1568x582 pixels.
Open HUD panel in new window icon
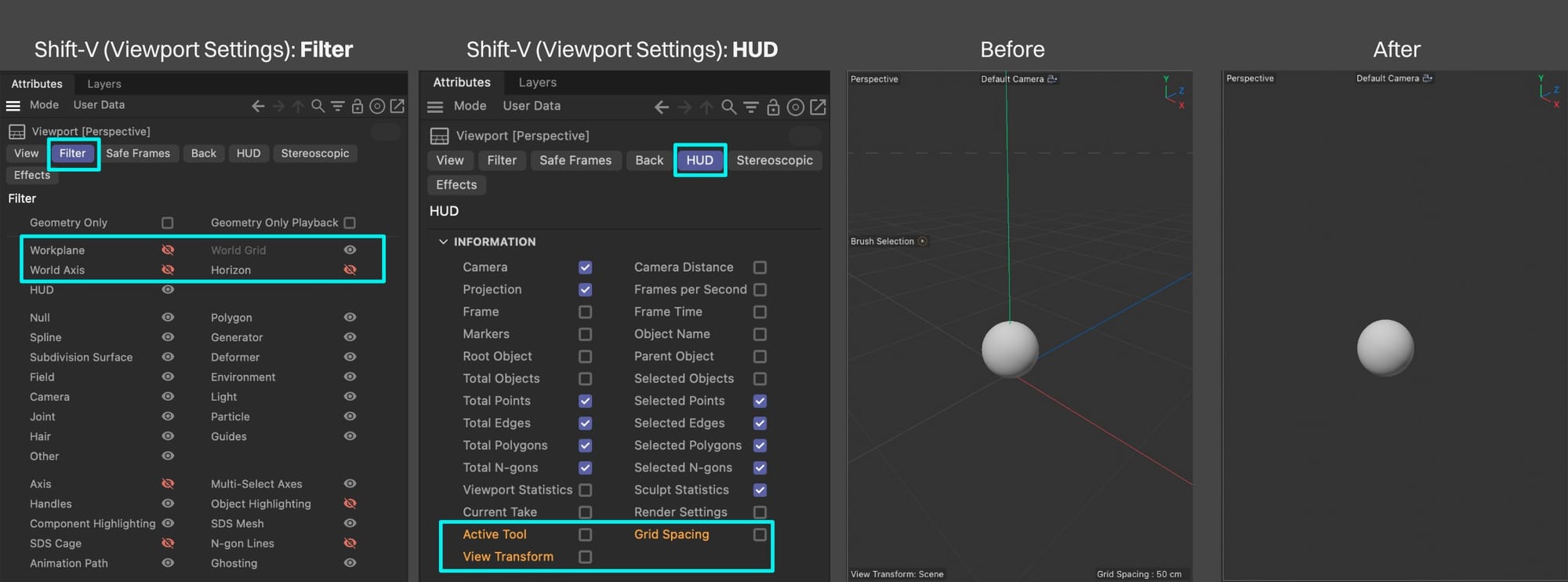[x=818, y=107]
